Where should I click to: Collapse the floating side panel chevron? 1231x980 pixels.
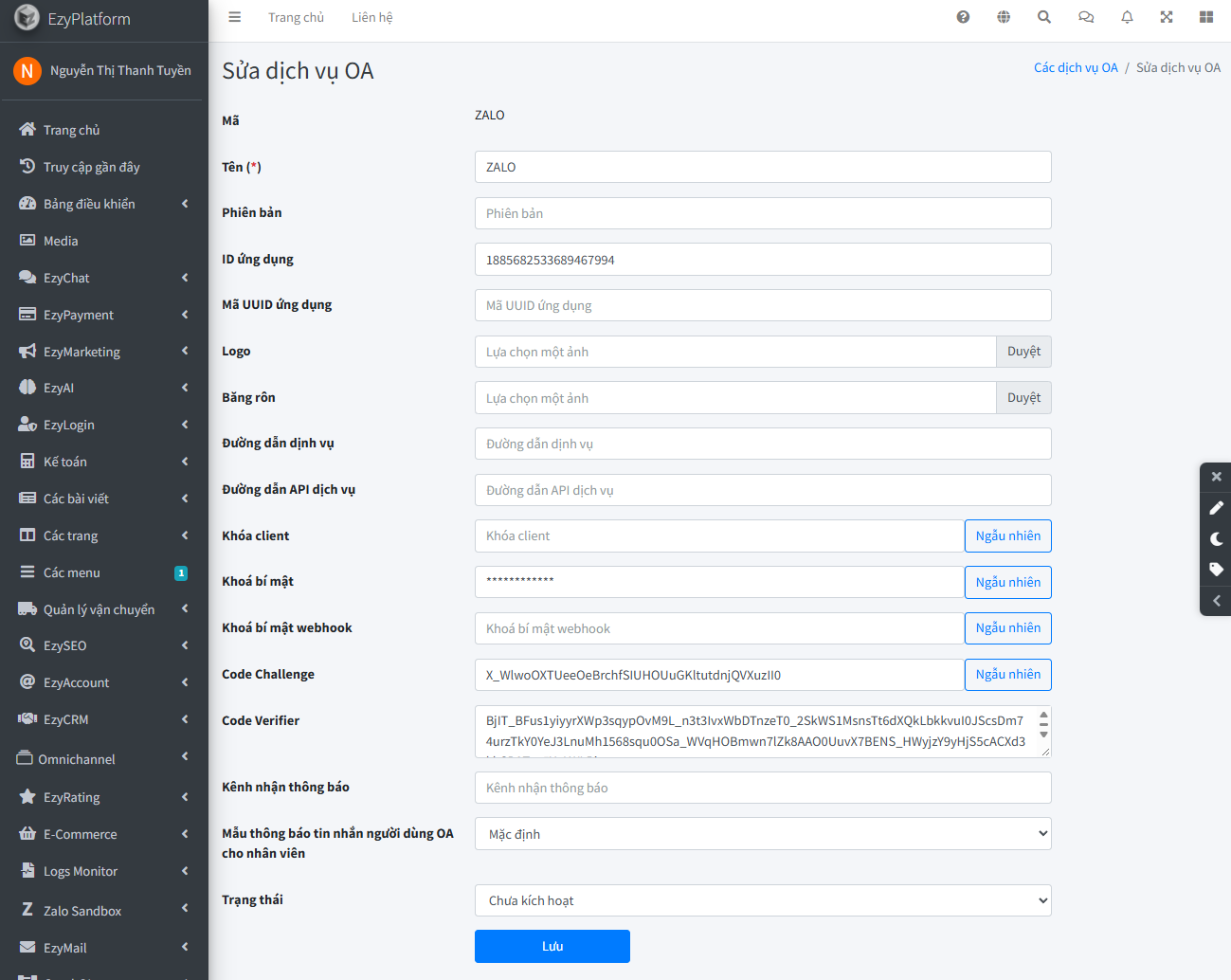coord(1217,601)
